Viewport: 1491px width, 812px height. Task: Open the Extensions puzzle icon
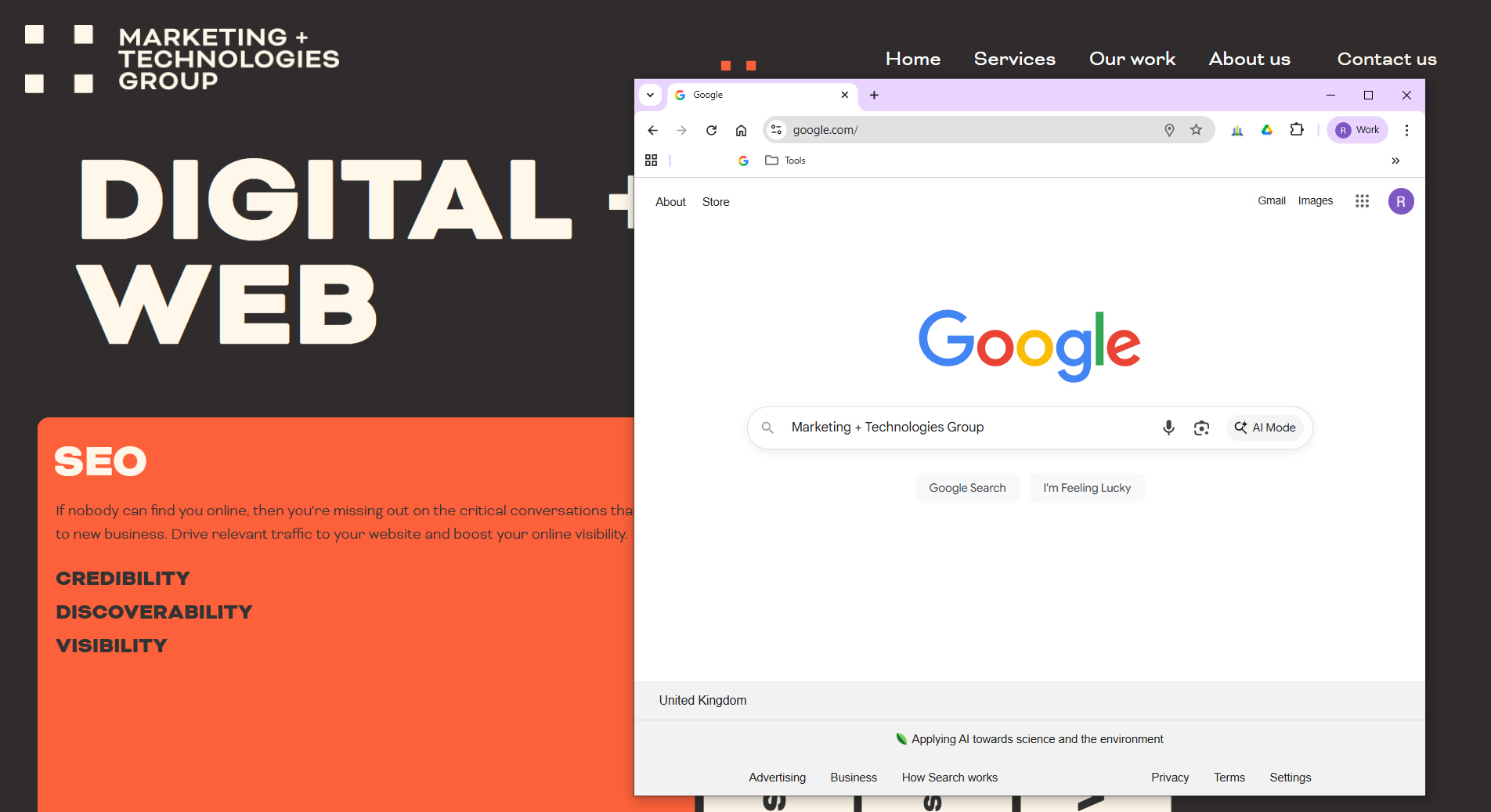(1297, 130)
